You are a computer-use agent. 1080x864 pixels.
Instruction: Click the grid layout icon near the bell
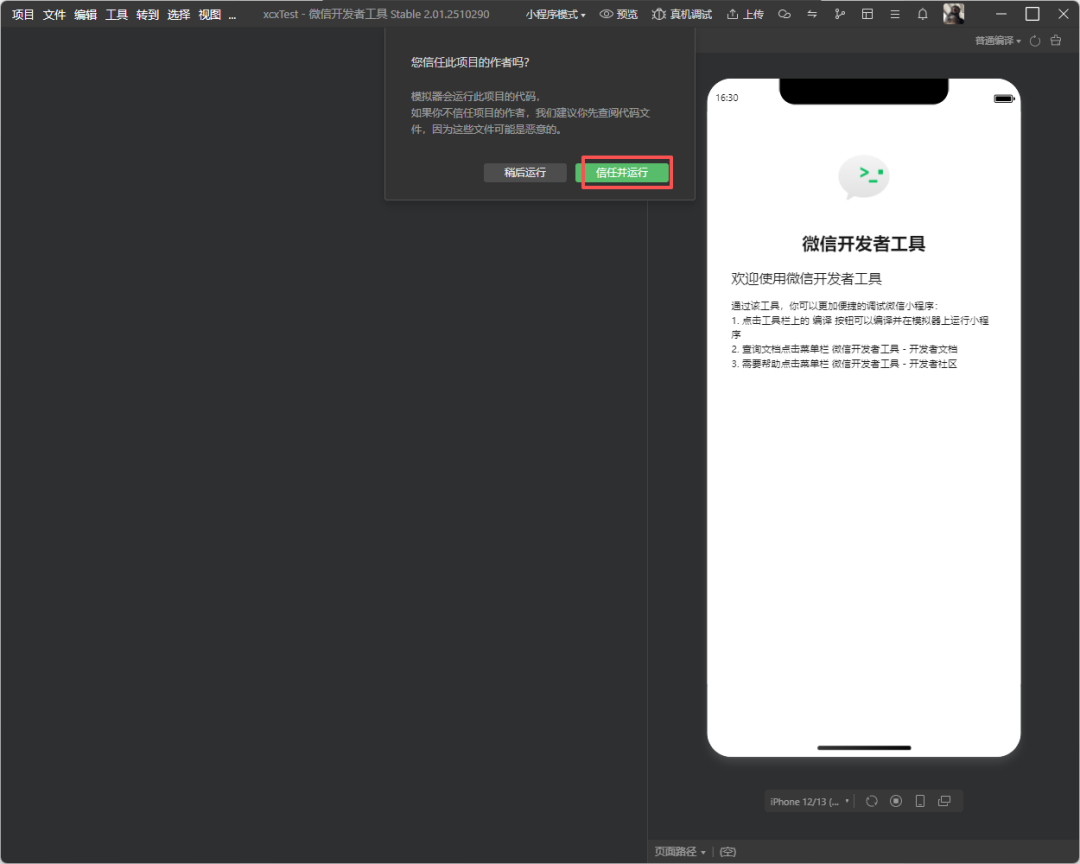867,14
